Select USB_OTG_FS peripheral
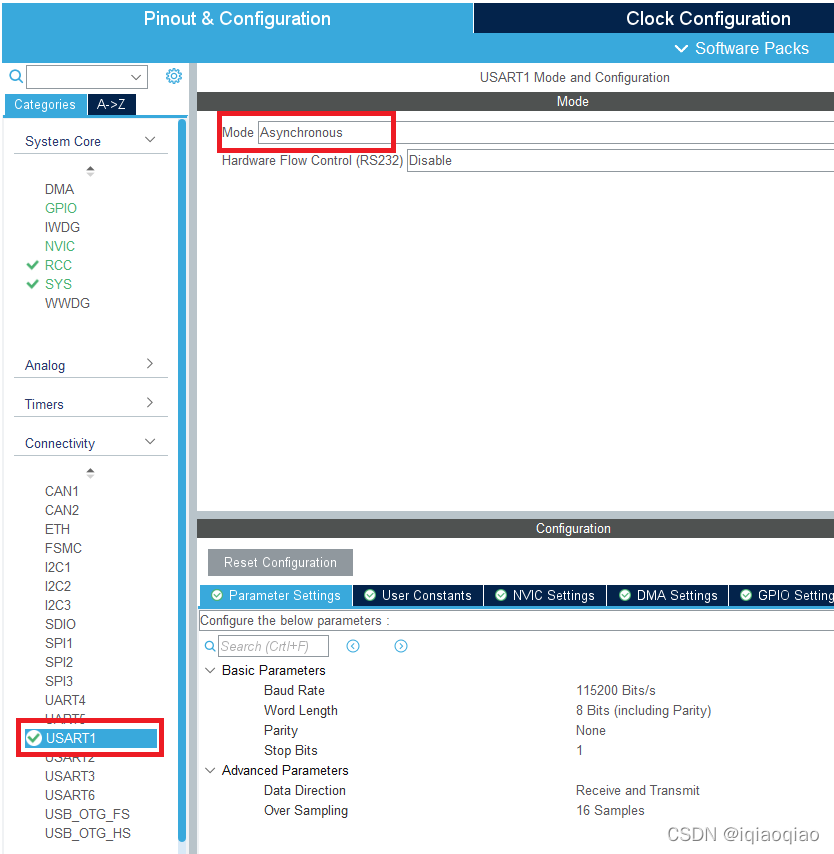This screenshot has width=834, height=854. pyautogui.click(x=87, y=814)
